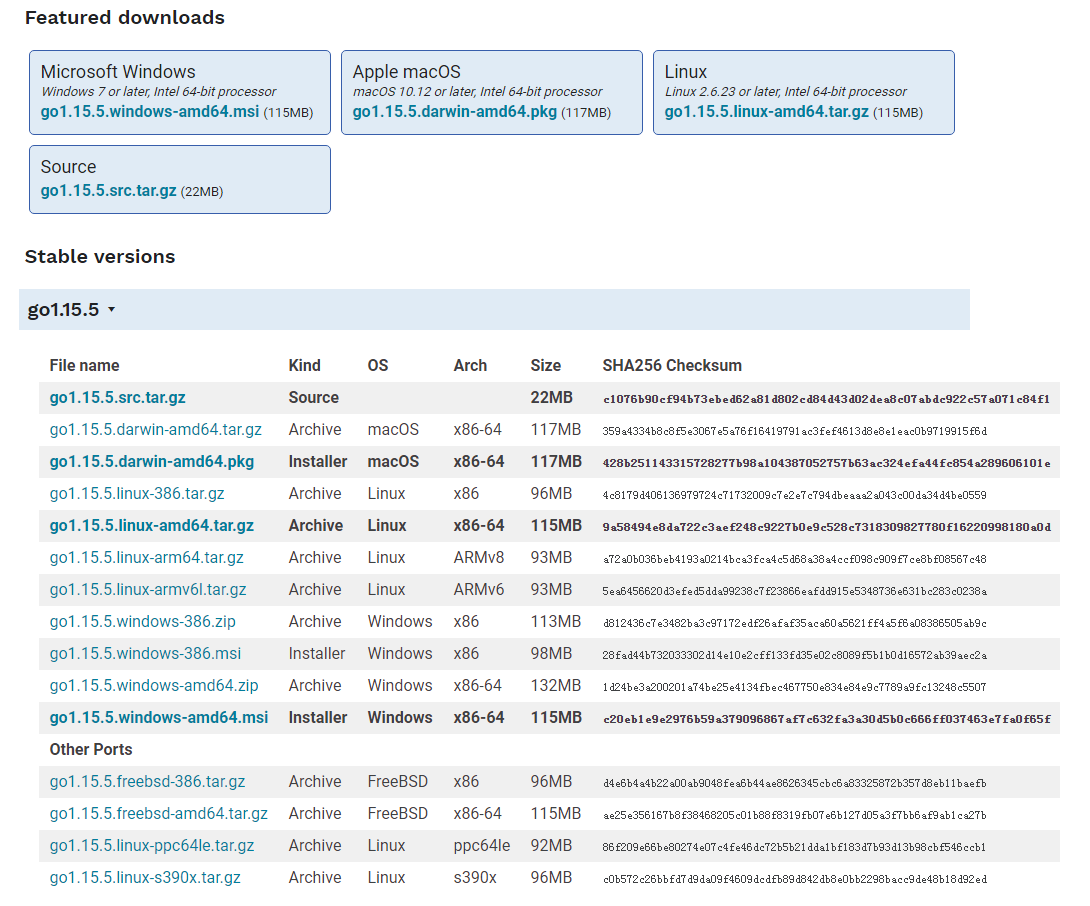Download go1.15.5.freebsd-386.tar.gz archive

[147, 782]
